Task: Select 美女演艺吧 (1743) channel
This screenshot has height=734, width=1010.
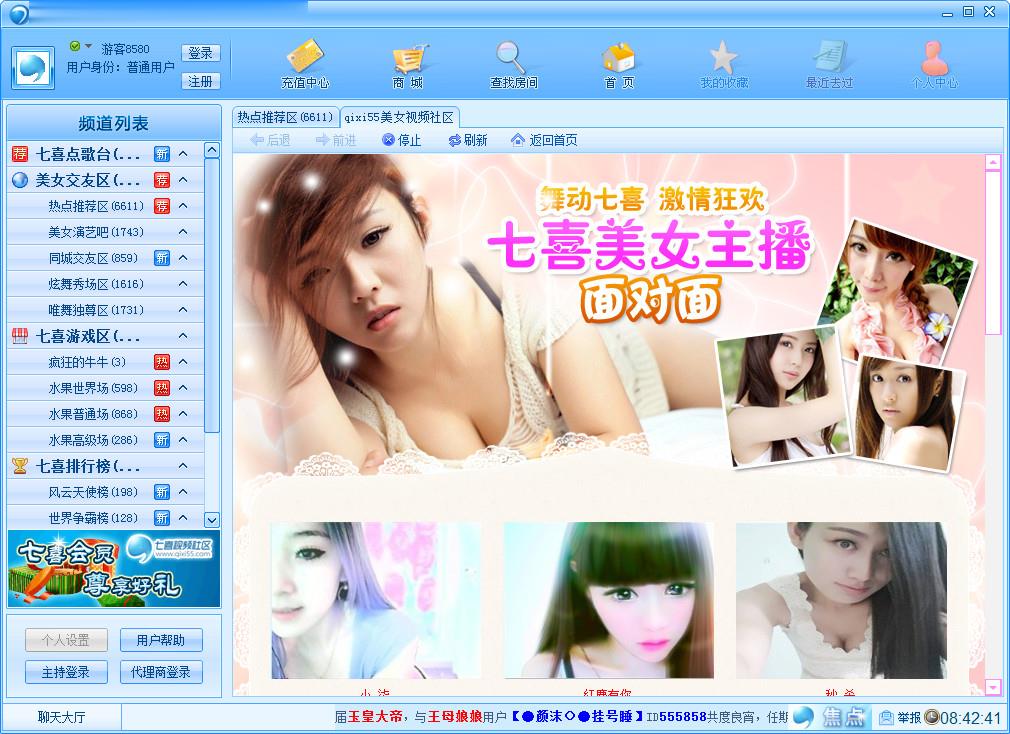Action: pos(105,232)
